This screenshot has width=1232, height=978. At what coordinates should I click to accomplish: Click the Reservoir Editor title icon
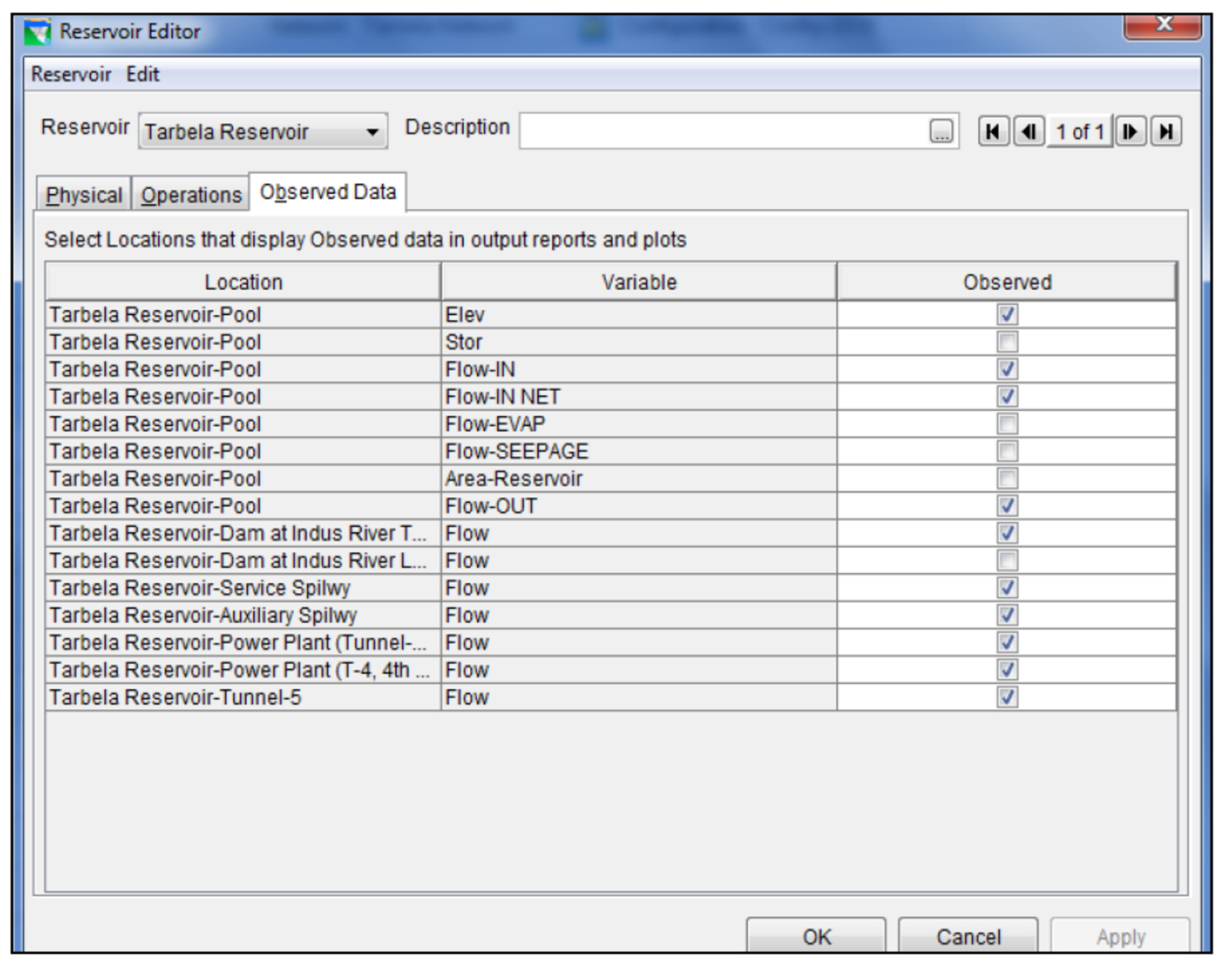coord(37,32)
